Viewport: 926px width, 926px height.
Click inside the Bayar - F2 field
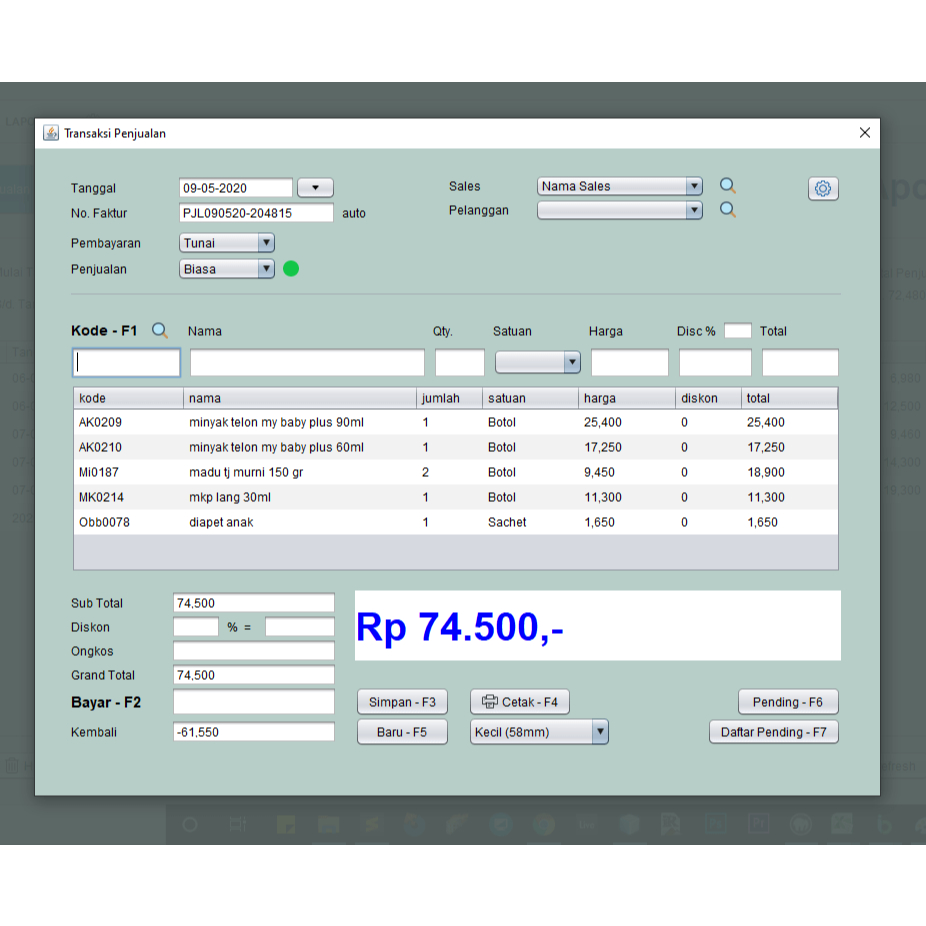coord(253,701)
